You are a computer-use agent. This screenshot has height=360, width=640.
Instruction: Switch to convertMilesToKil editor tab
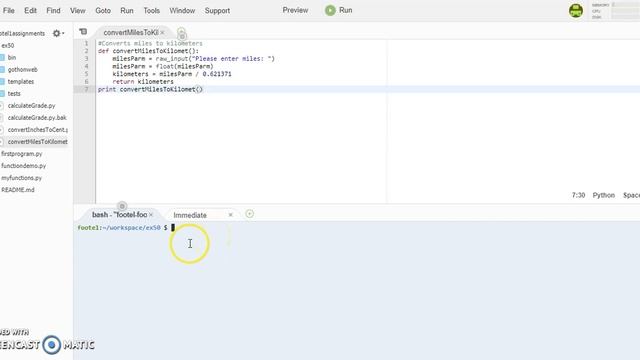pos(130,32)
